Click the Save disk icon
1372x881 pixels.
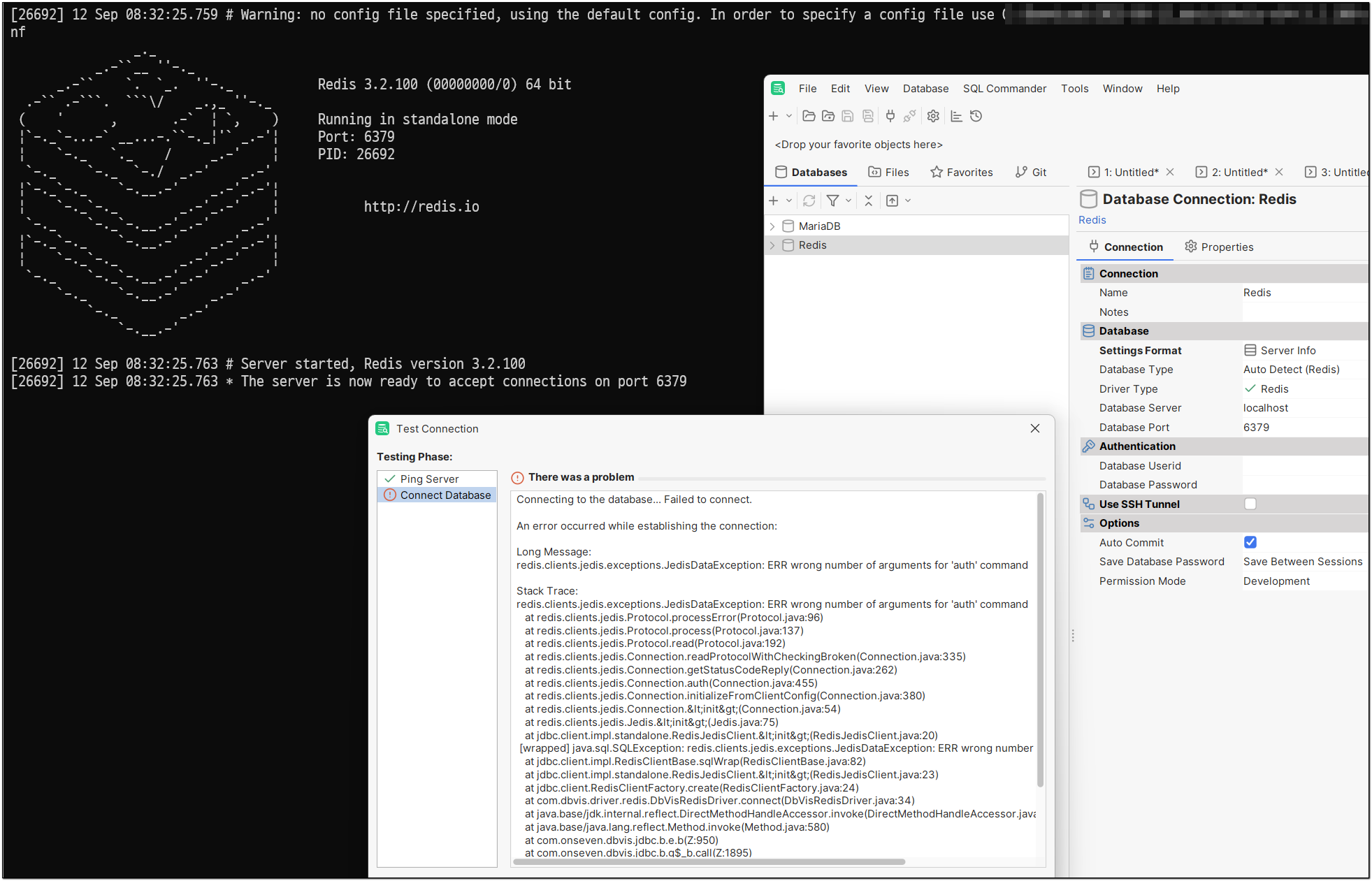tap(848, 116)
